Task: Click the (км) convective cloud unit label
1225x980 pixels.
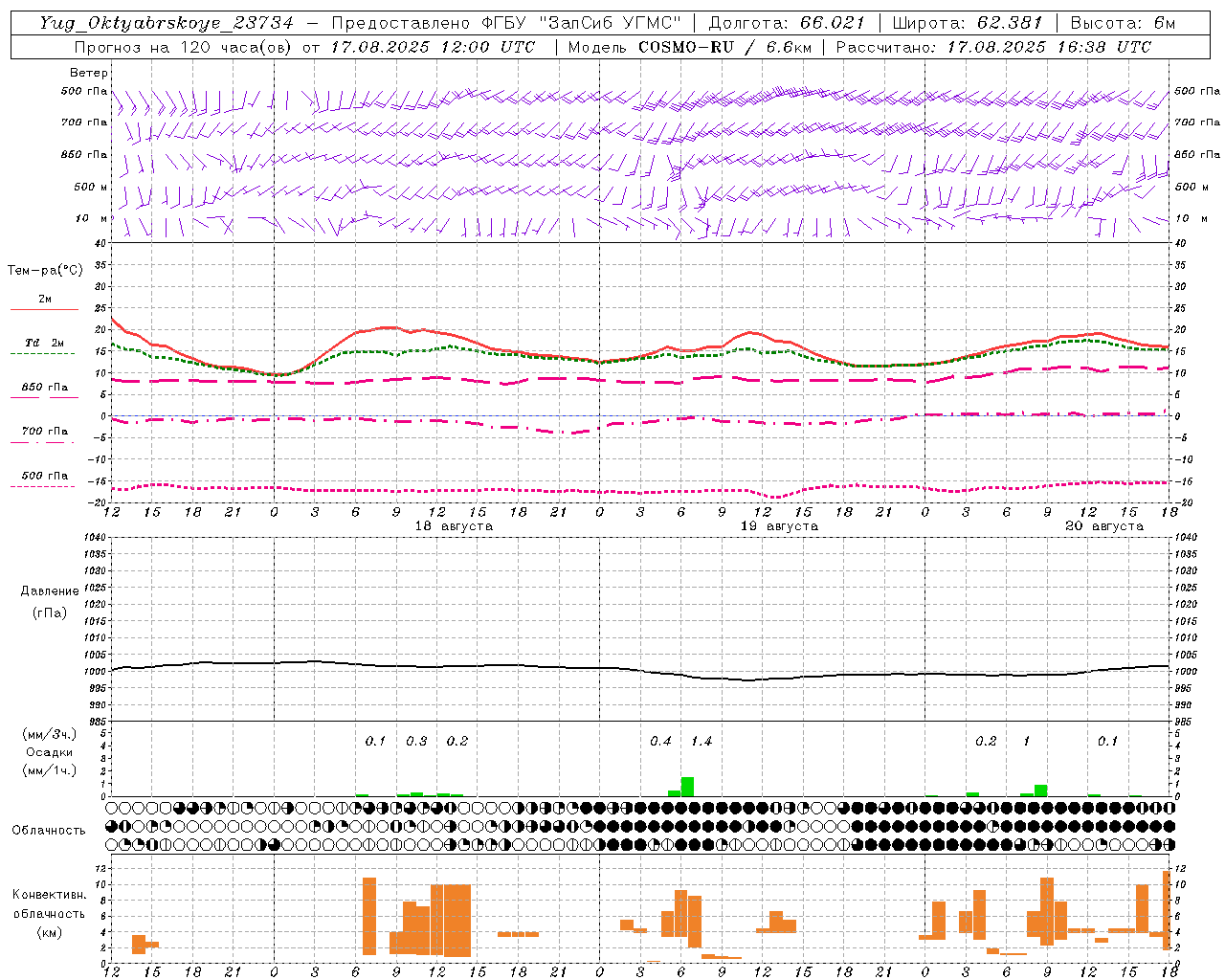Action: tap(50, 932)
